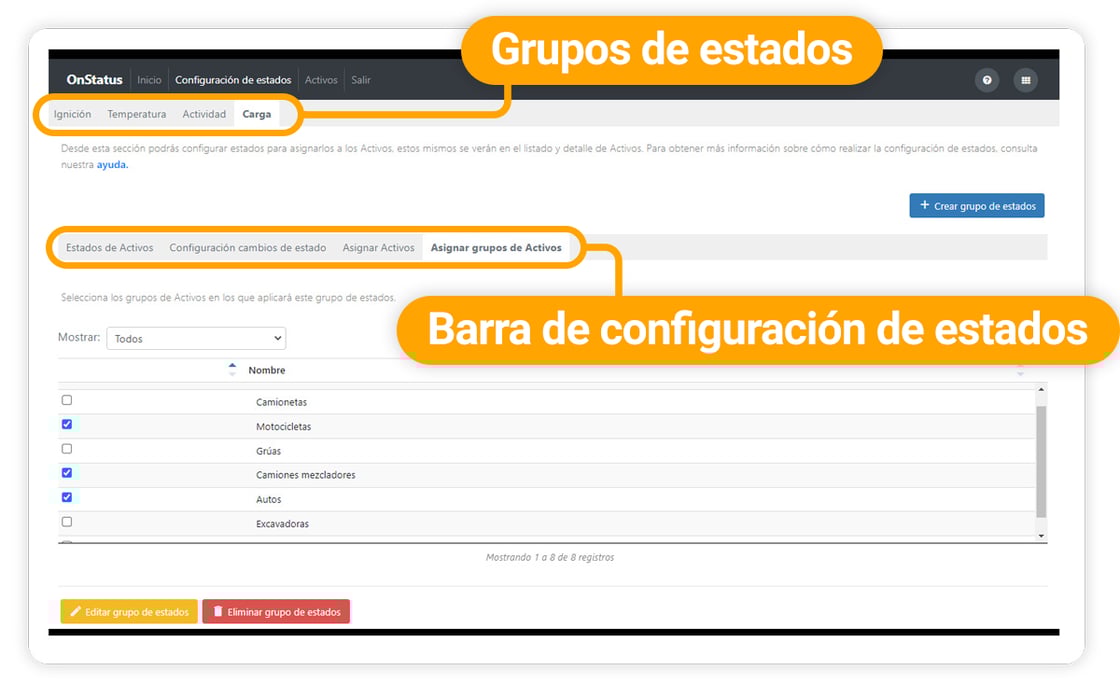
Task: Open the ayuda help link
Action: point(112,165)
